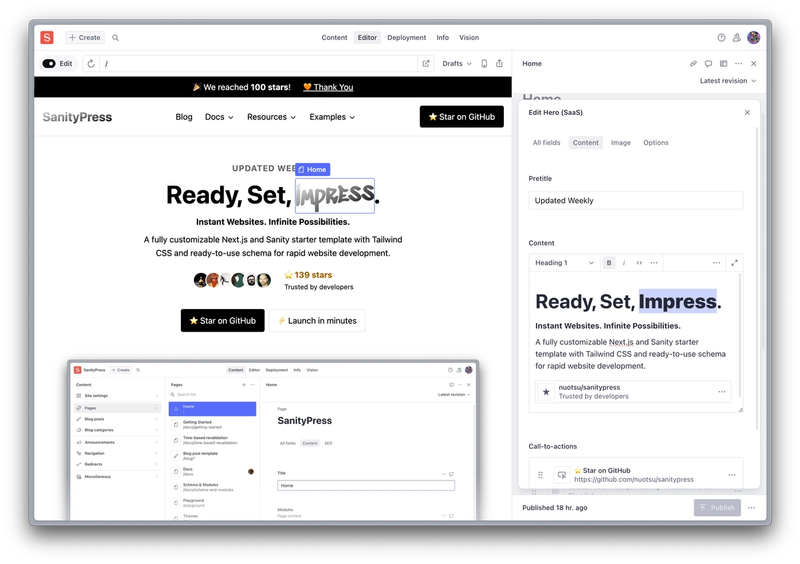Click star icon of nuotsu/sanitypress block
Image resolution: width=800 pixels, height=564 pixels.
pyautogui.click(x=546, y=392)
